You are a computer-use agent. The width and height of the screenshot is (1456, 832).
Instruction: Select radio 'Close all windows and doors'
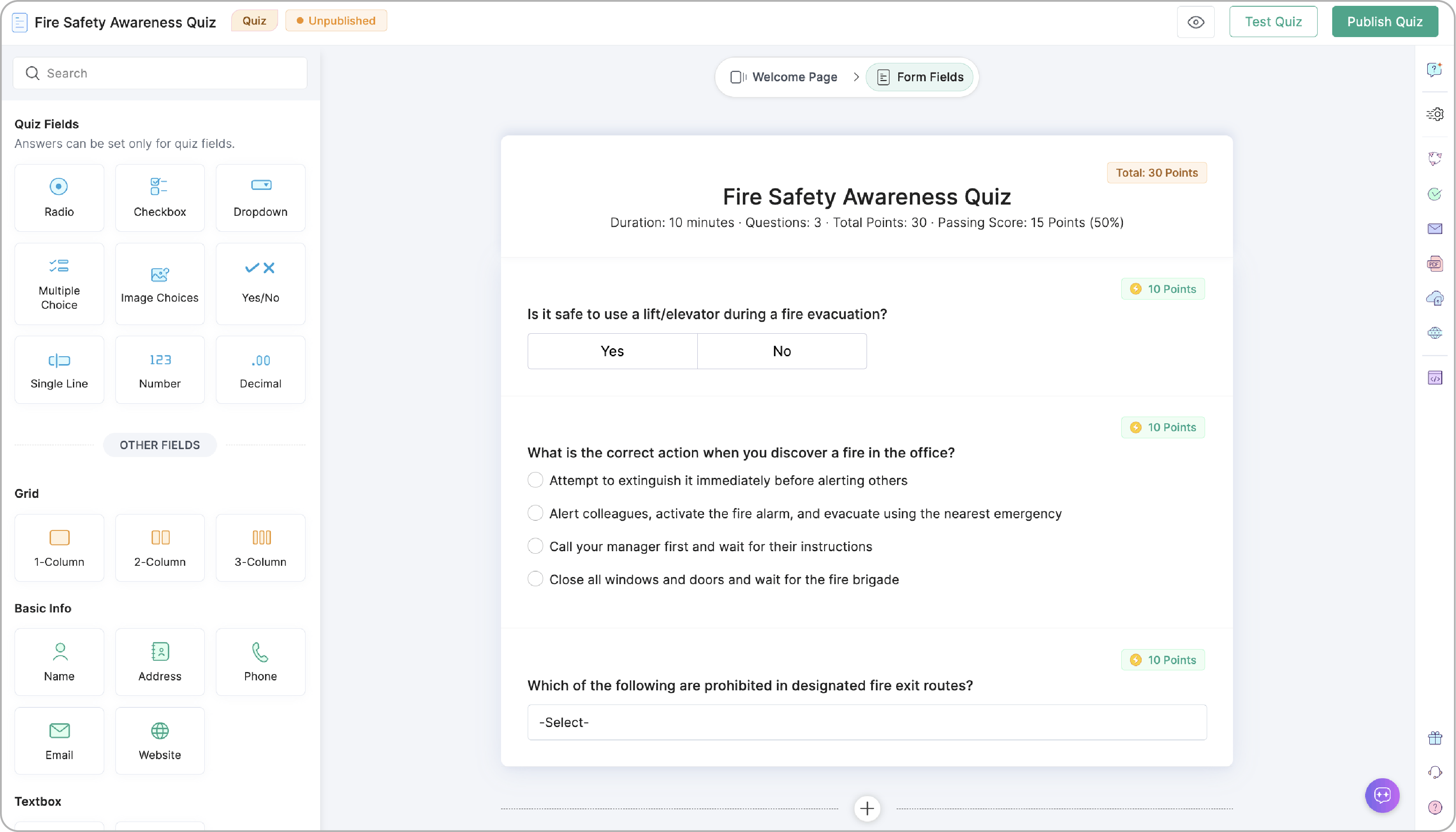[x=535, y=579]
